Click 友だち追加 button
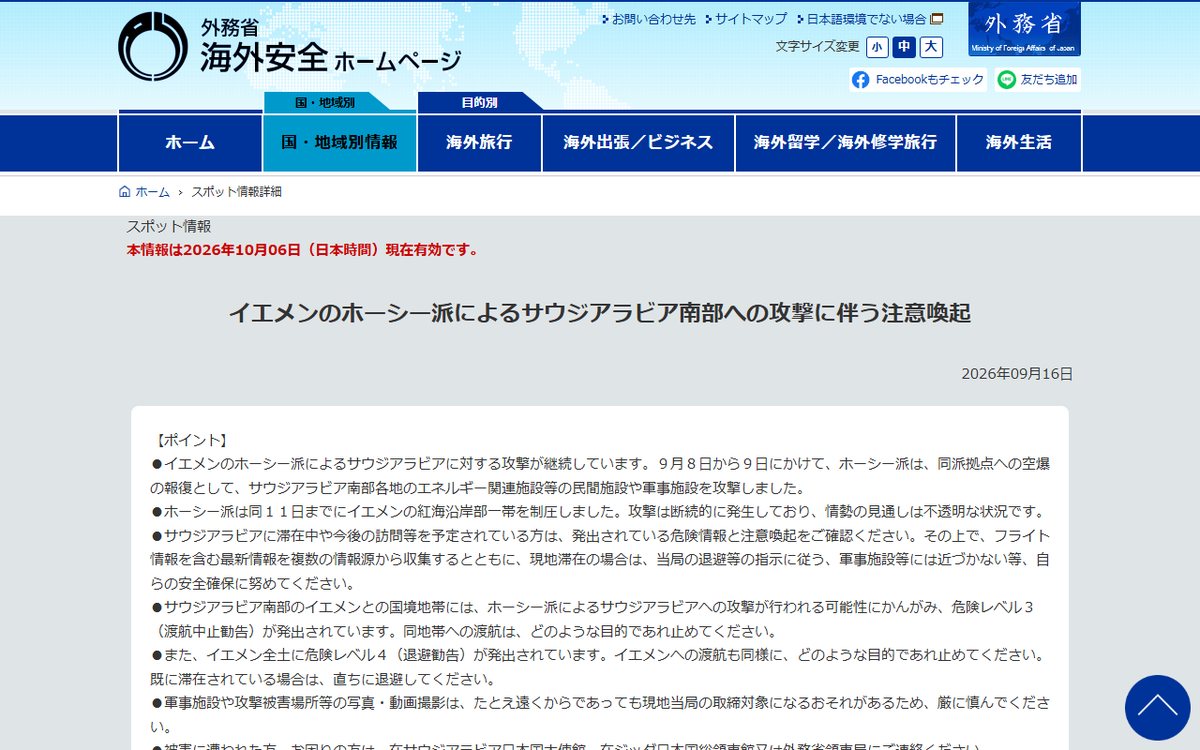Viewport: 1200px width, 750px height. coord(1038,80)
